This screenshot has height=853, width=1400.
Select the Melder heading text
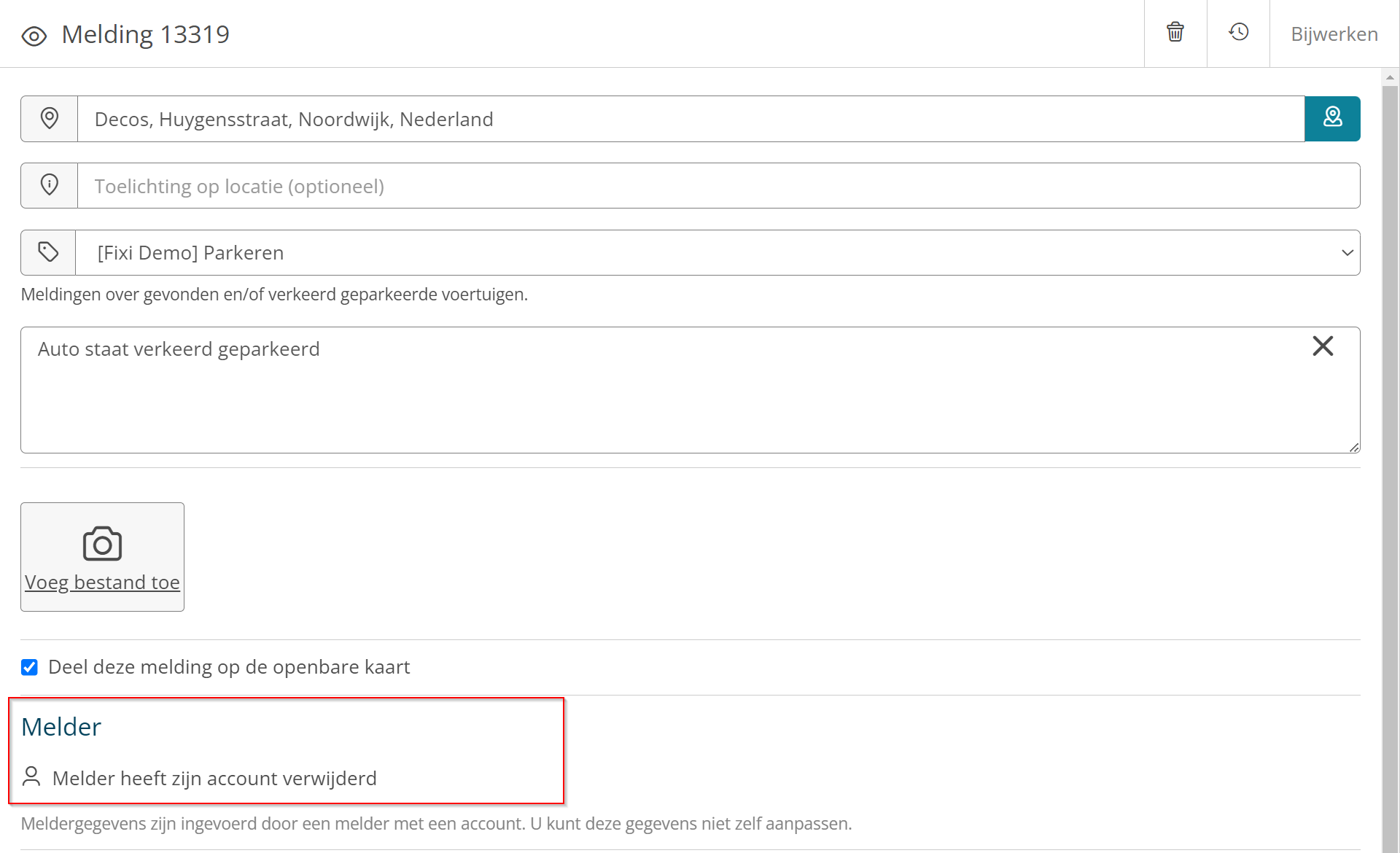point(61,727)
